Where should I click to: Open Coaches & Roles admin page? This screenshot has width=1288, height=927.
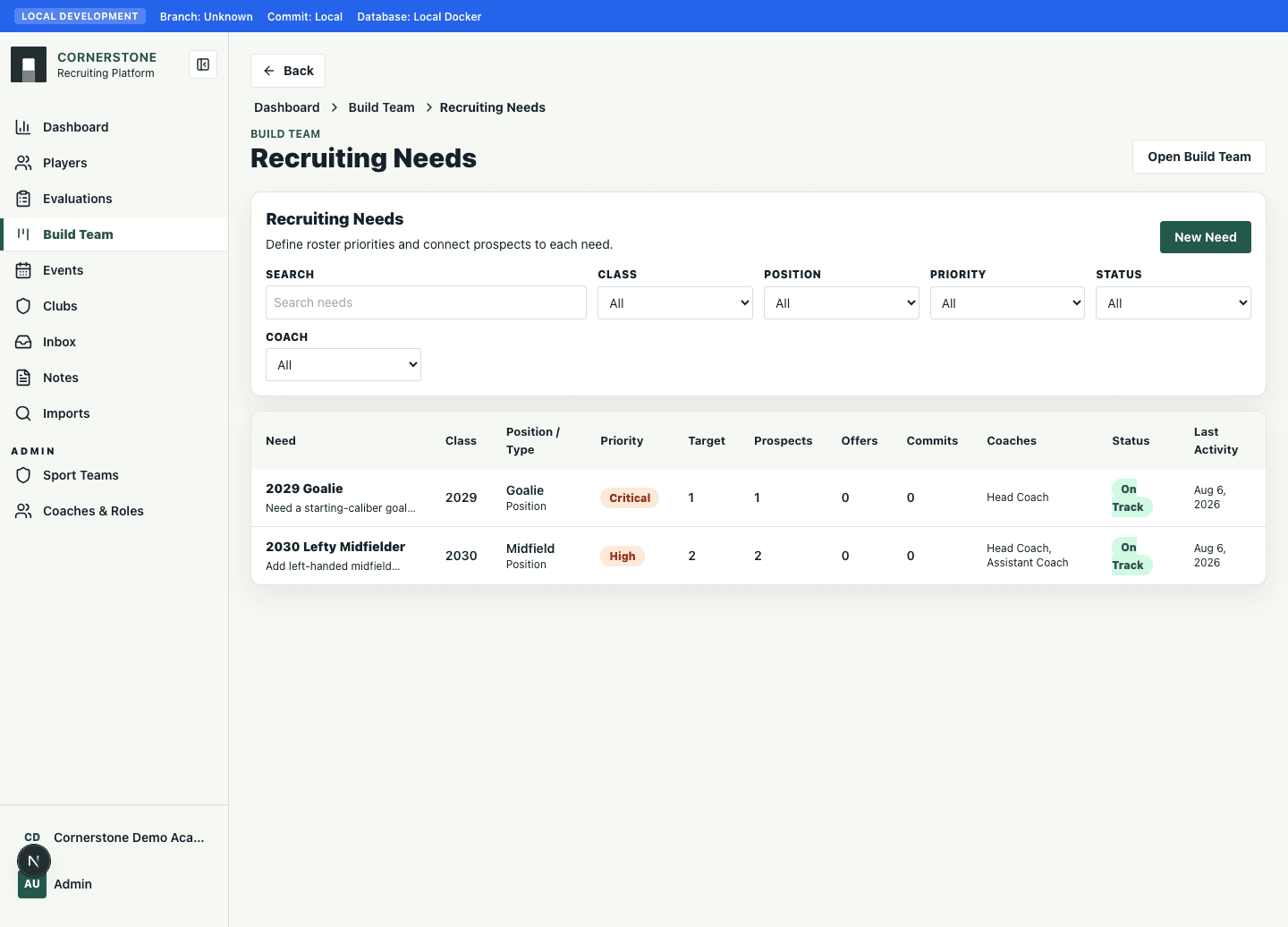[114, 511]
